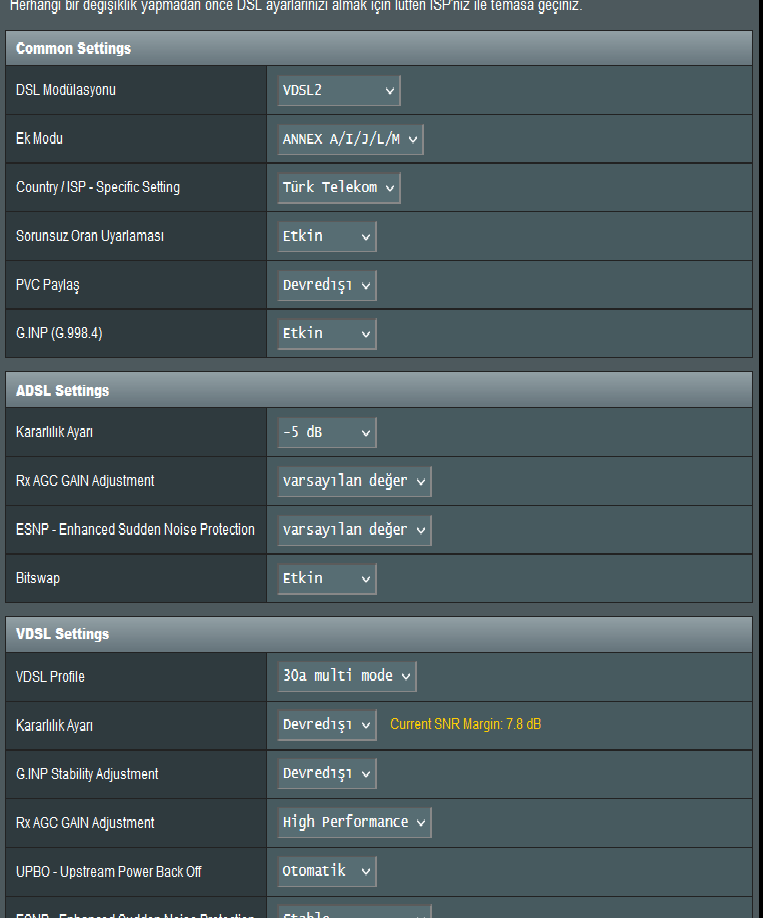The height and width of the screenshot is (918, 763).
Task: Open the DSL Modülasyonu dropdown showing VDSL2
Action: [x=339, y=90]
